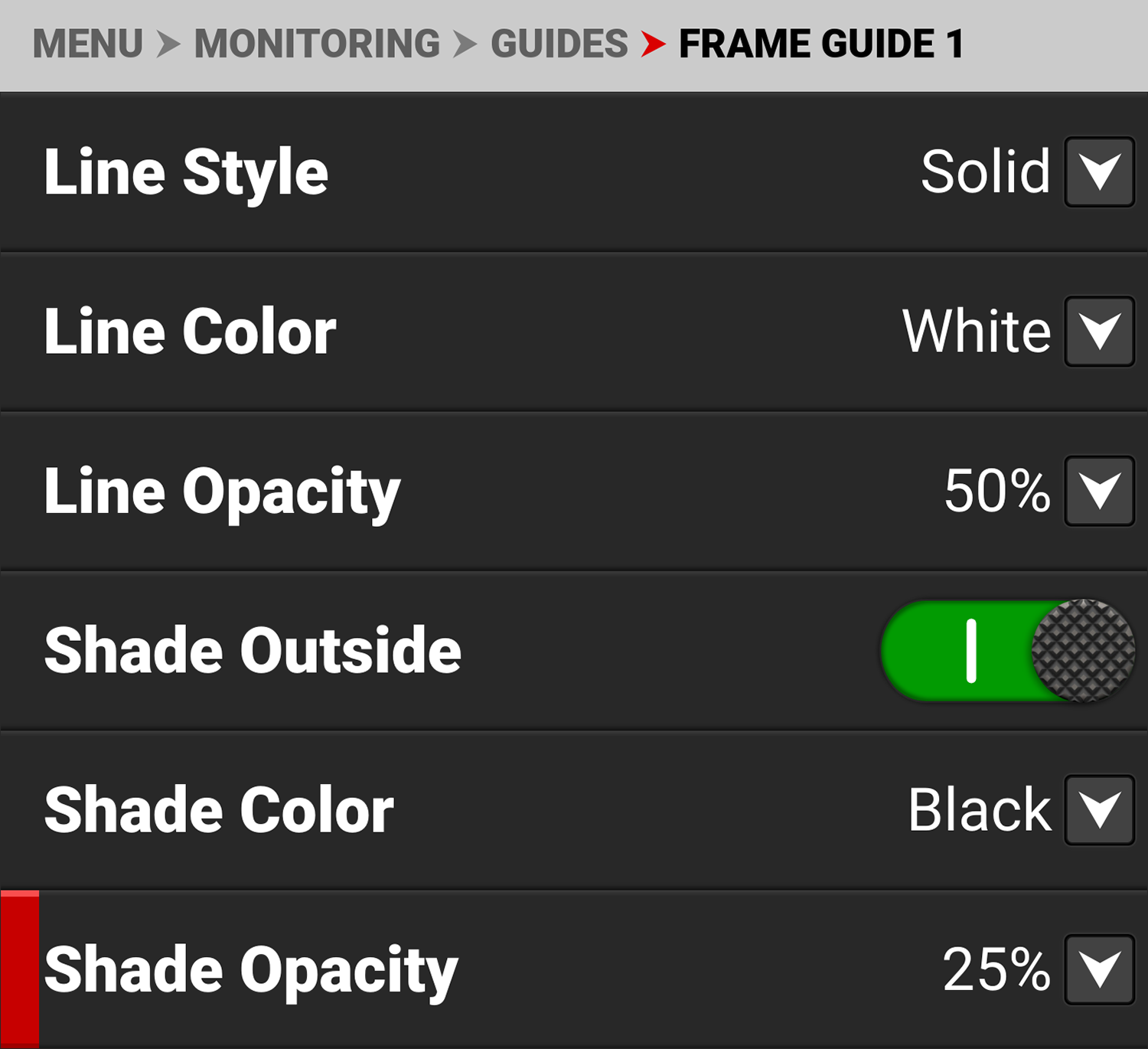This screenshot has width=1148, height=1049.
Task: Open the Line Style dropdown arrow
Action: [x=1099, y=172]
